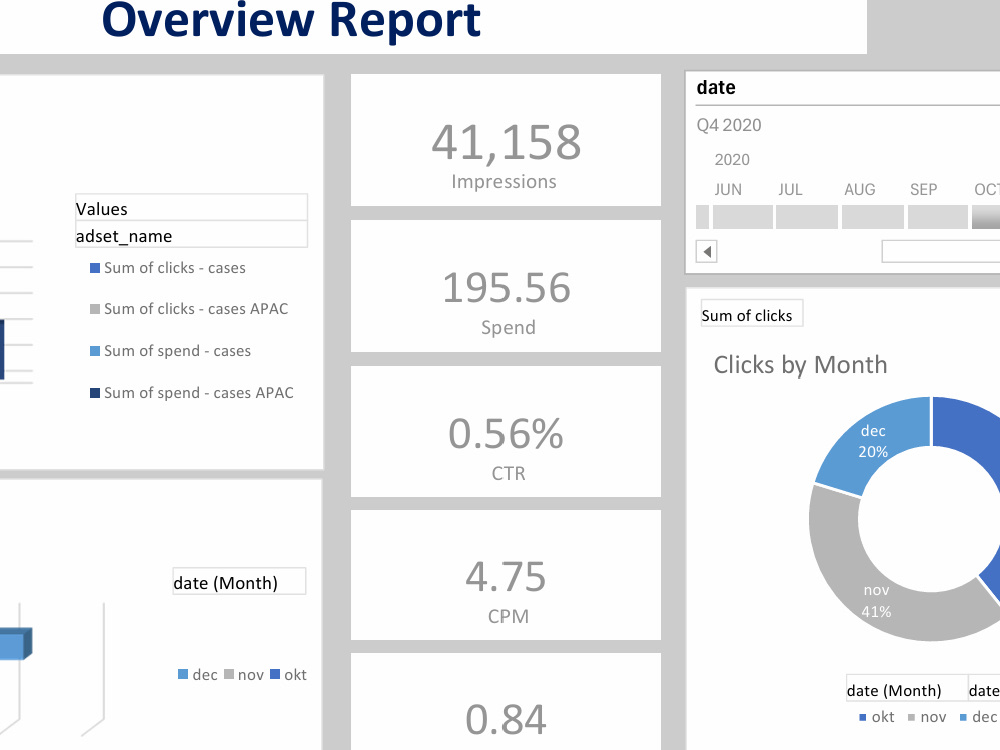Click date (Month) button under donut chart

point(907,689)
